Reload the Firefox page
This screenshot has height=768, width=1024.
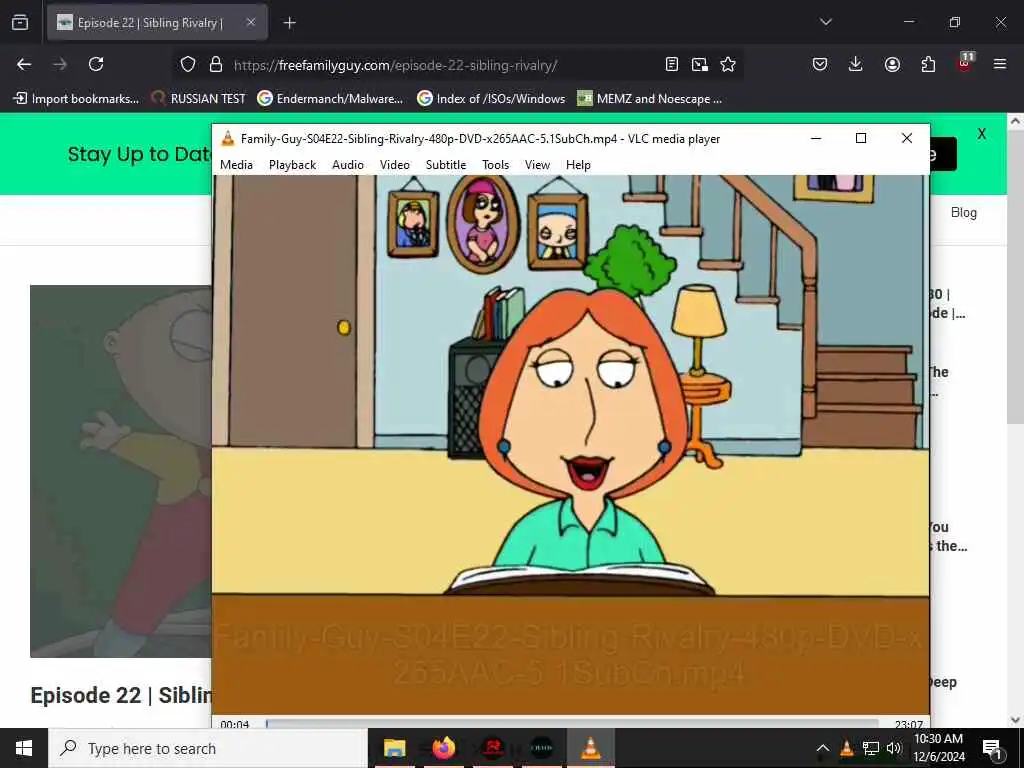tap(96, 64)
